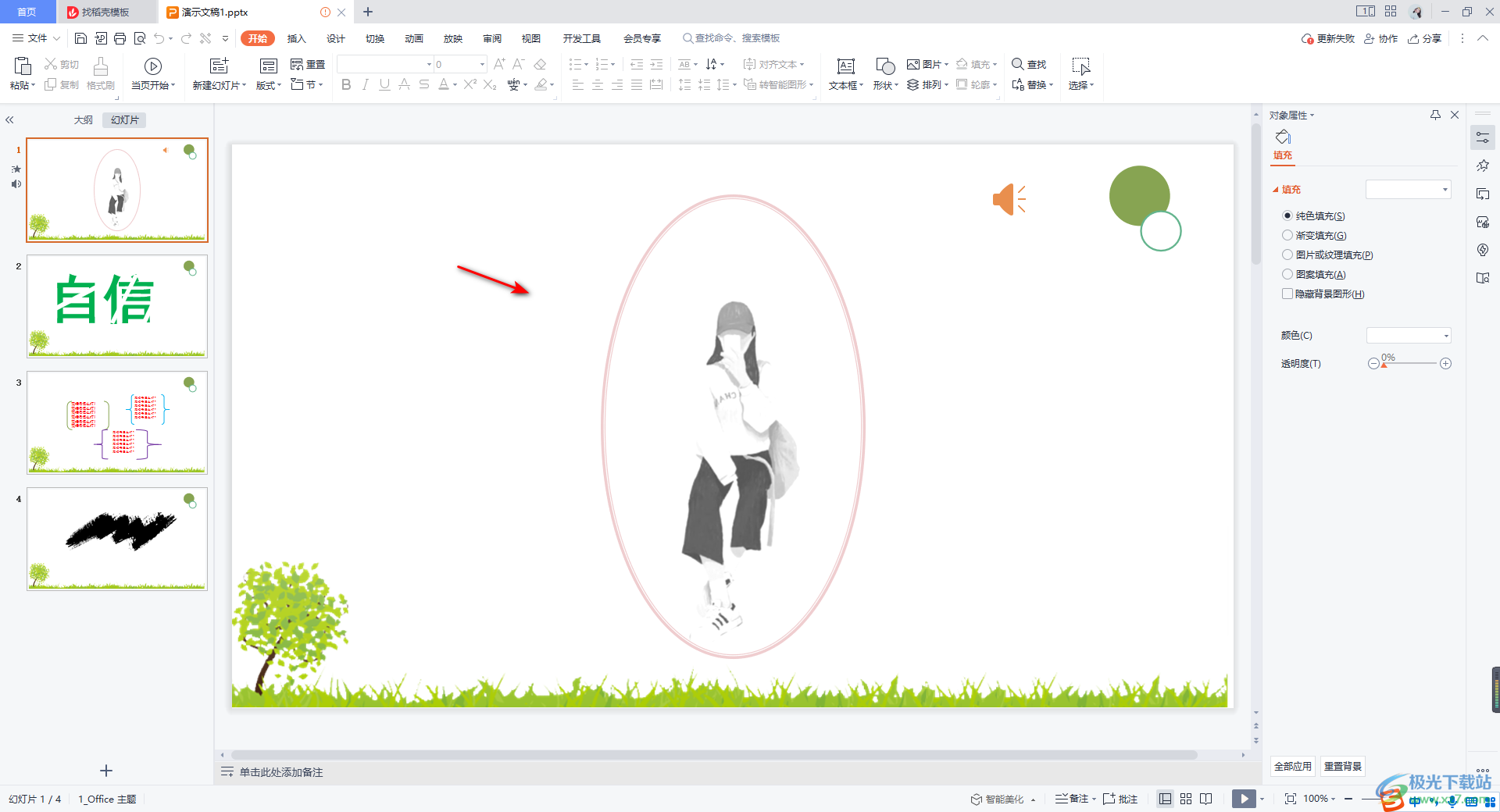The height and width of the screenshot is (812, 1500).
Task: Increase transparency with the plus button
Action: 1446,364
